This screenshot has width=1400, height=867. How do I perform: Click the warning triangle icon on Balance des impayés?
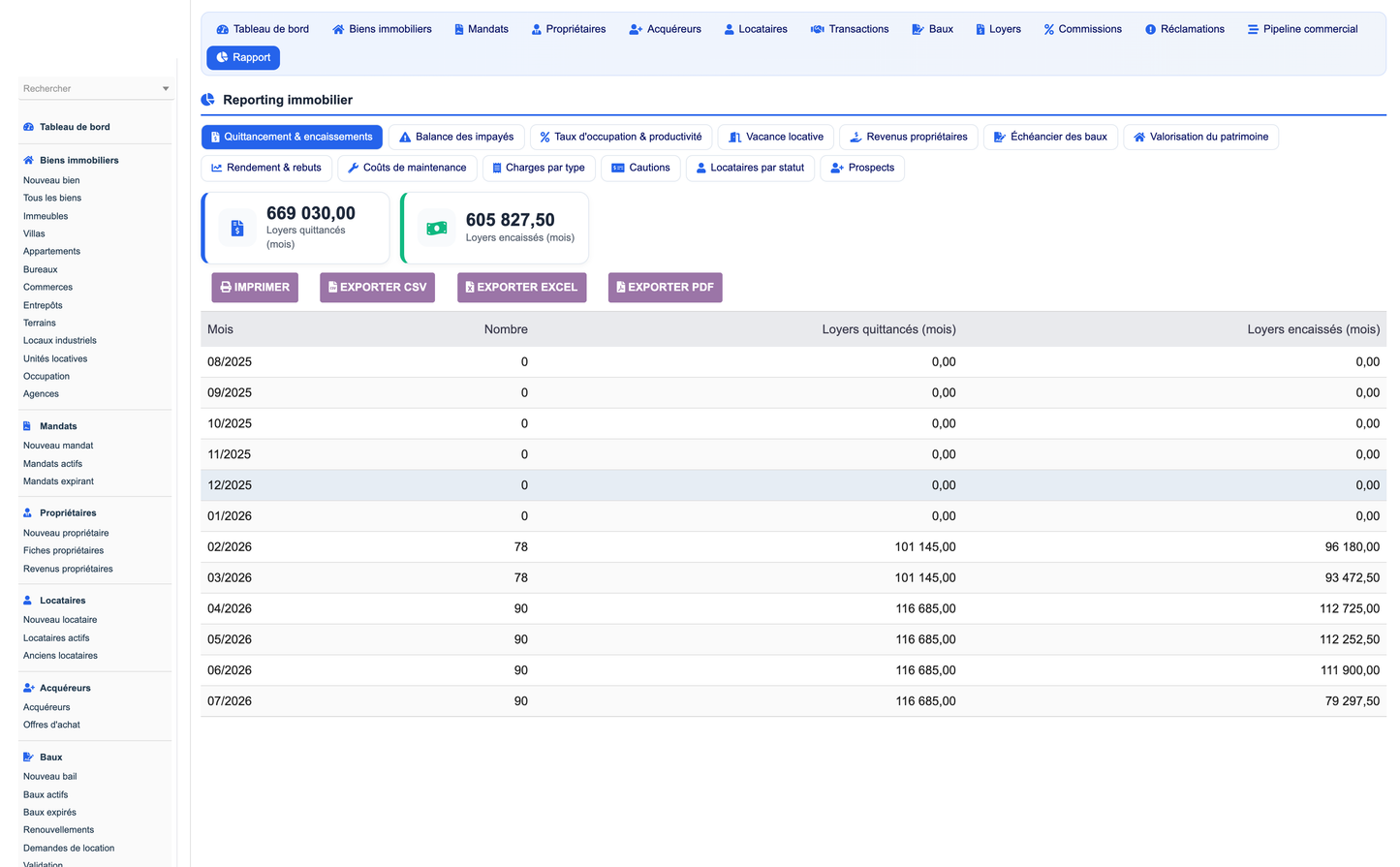pos(405,138)
